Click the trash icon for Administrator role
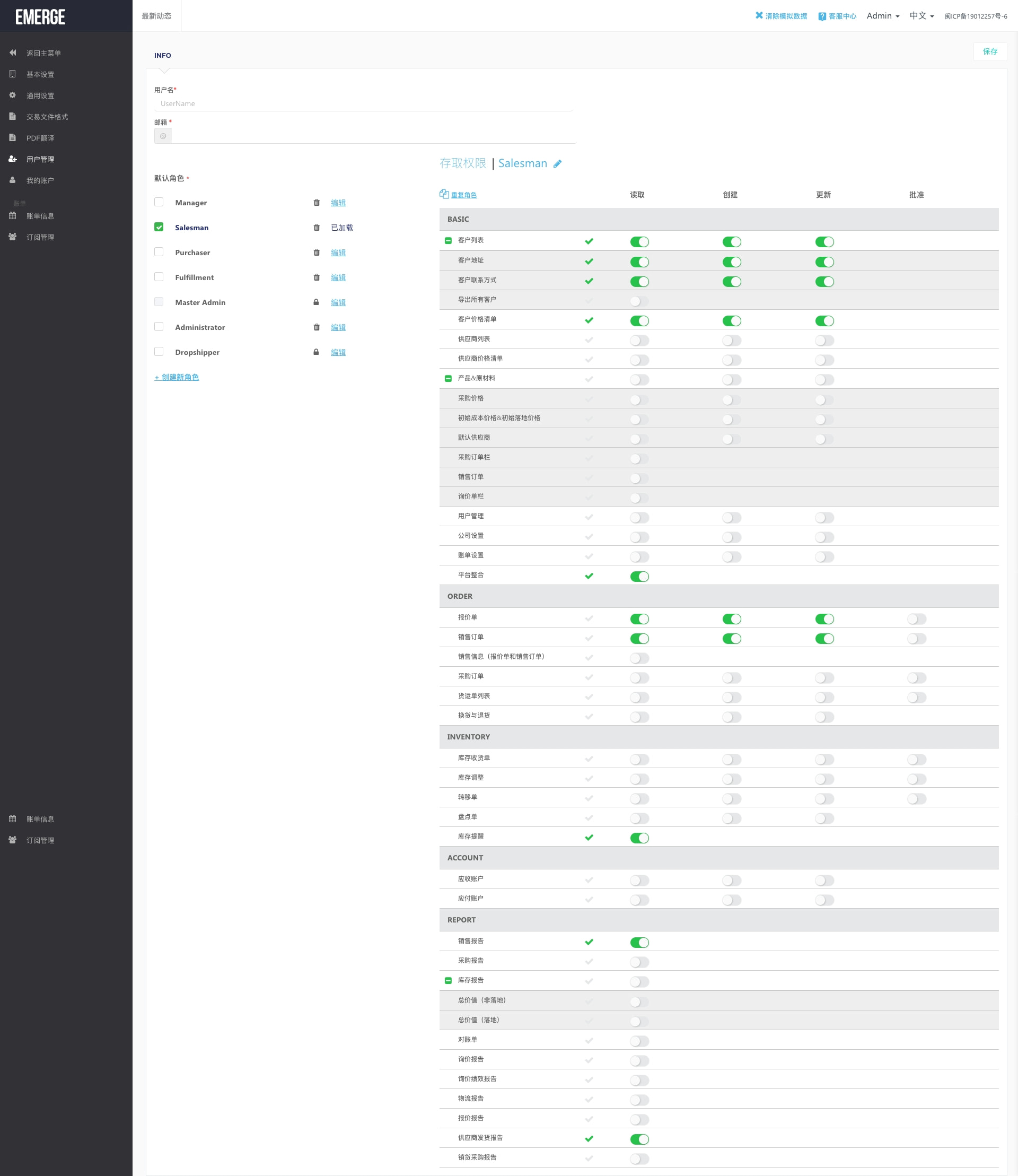 (x=317, y=327)
